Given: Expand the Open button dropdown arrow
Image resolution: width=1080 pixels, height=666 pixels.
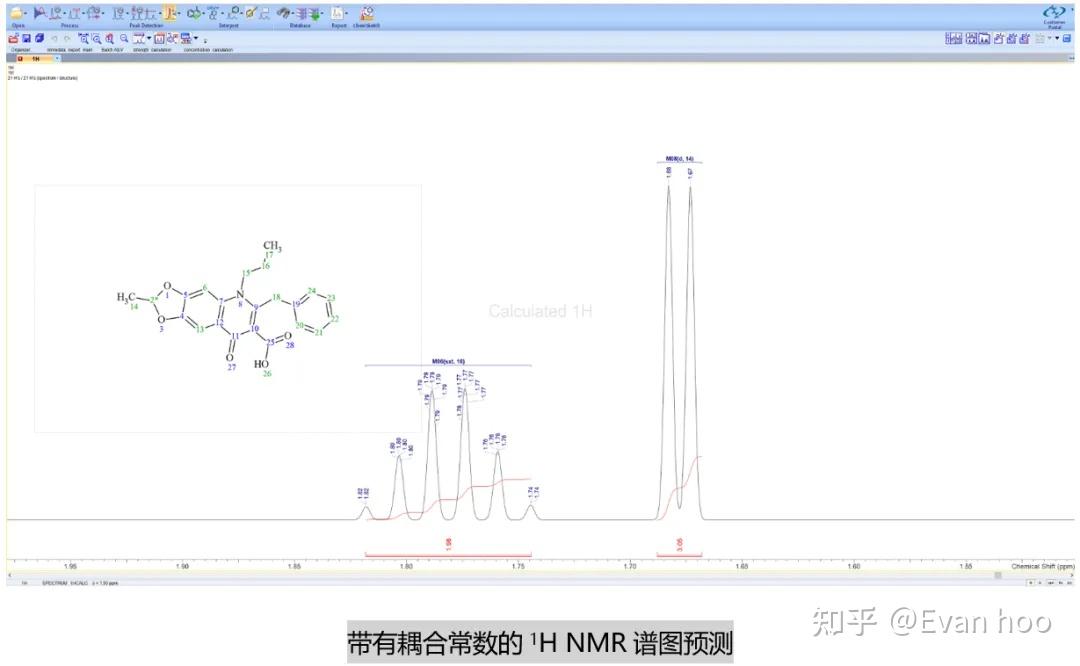Looking at the screenshot, I should pos(25,14).
